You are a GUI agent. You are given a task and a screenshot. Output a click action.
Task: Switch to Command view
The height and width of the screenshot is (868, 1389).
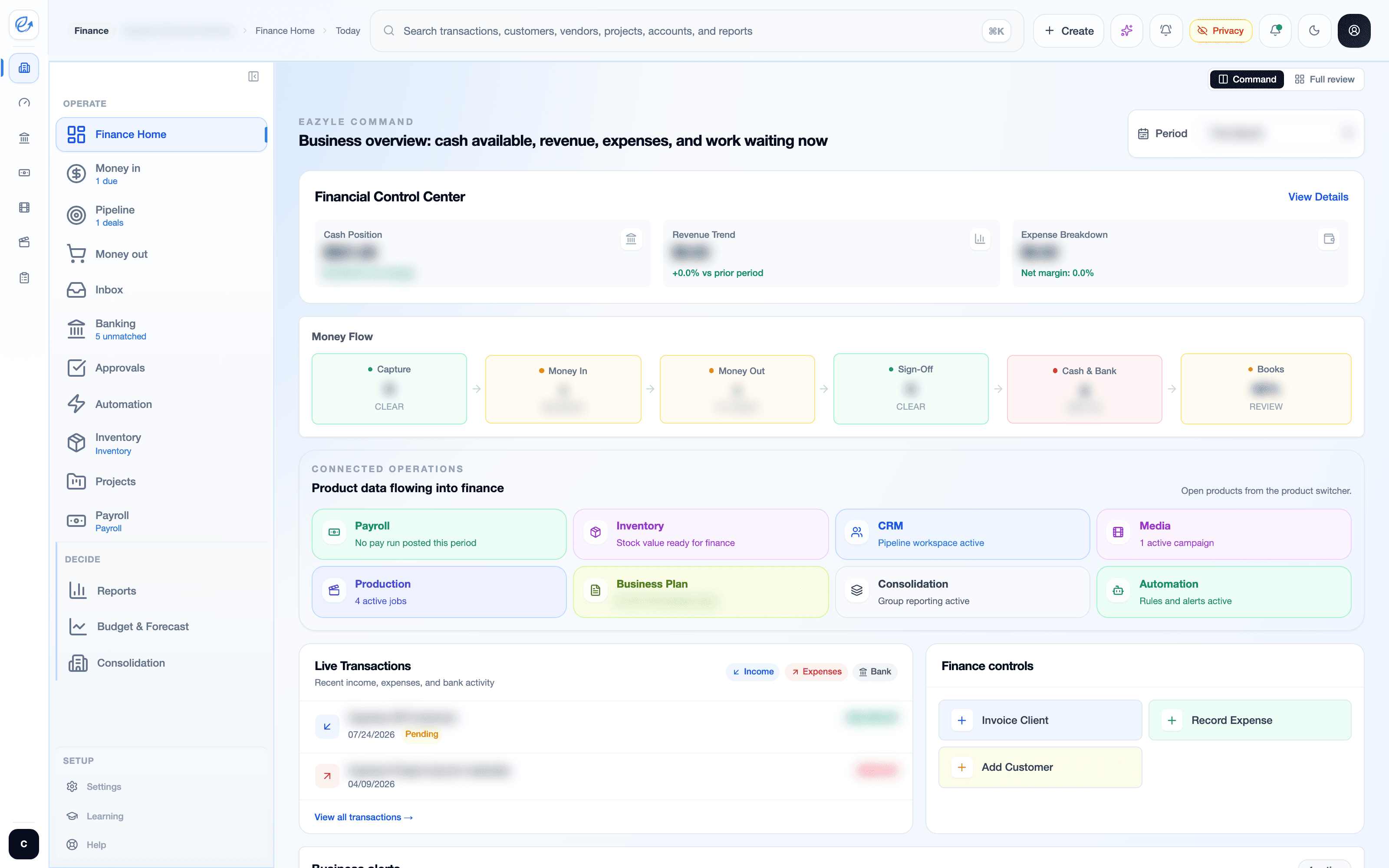point(1247,79)
